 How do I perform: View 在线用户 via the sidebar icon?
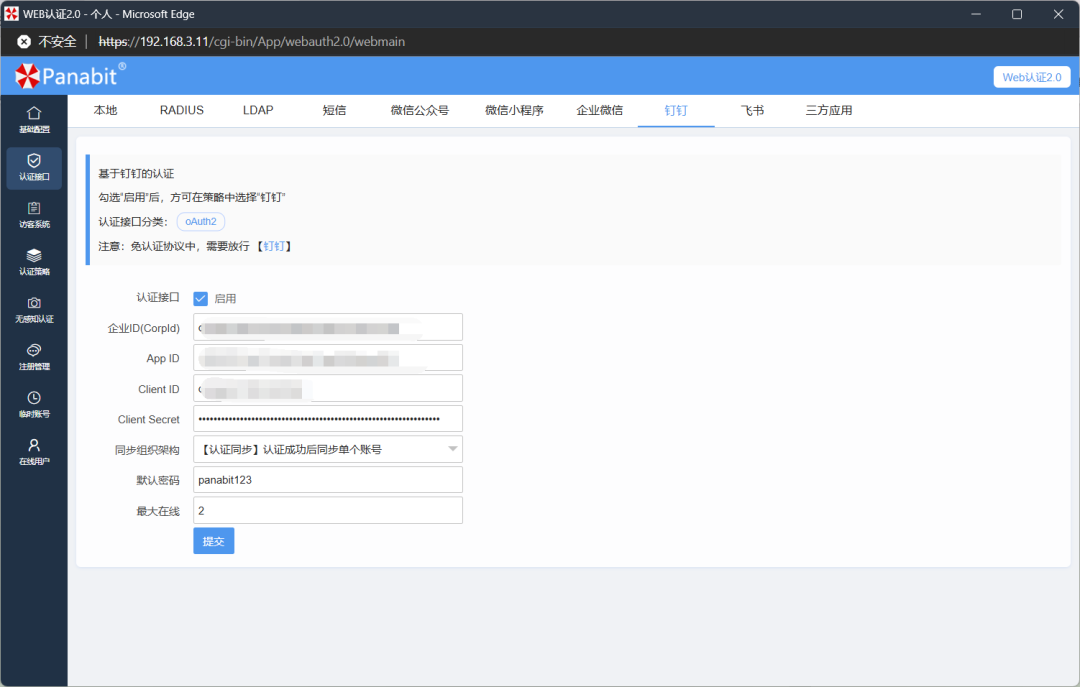coord(34,454)
